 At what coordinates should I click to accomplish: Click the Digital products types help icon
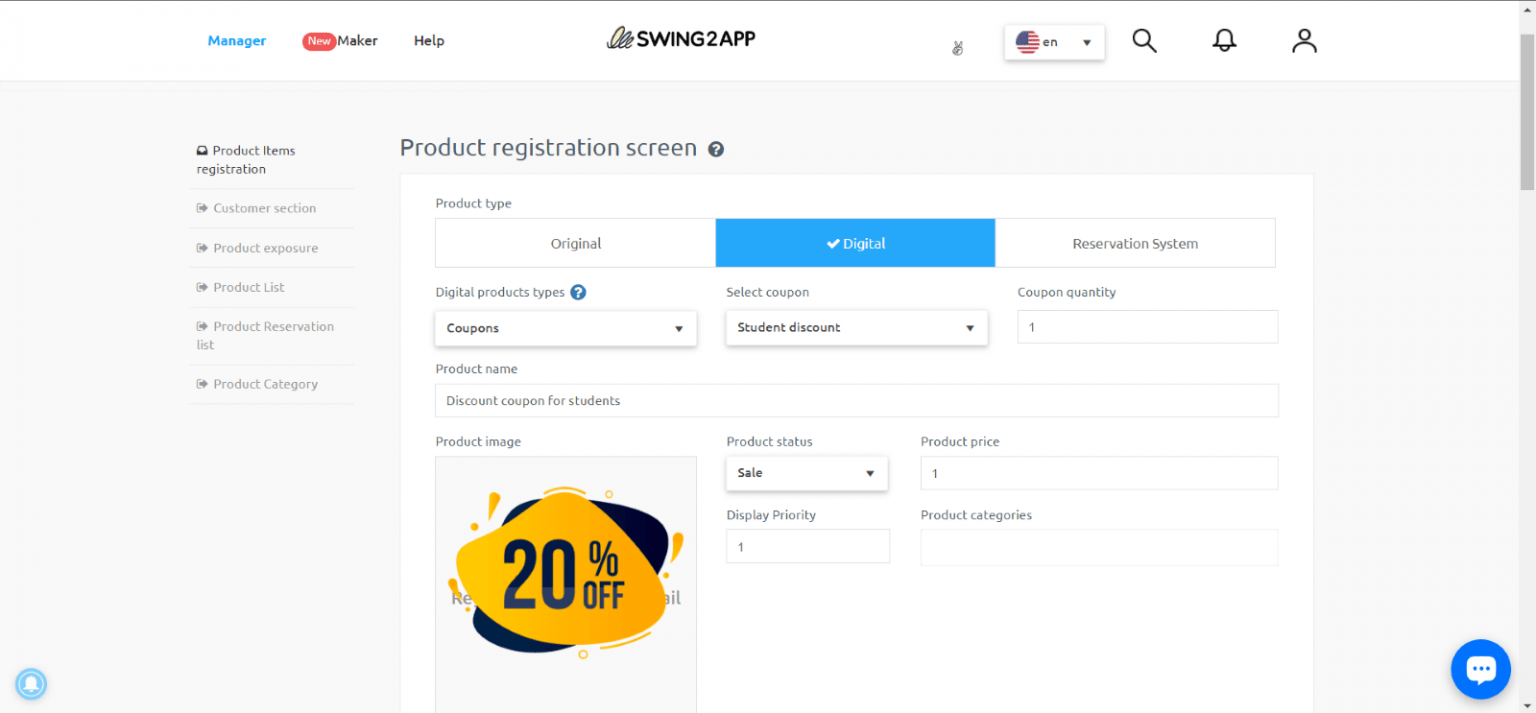578,293
